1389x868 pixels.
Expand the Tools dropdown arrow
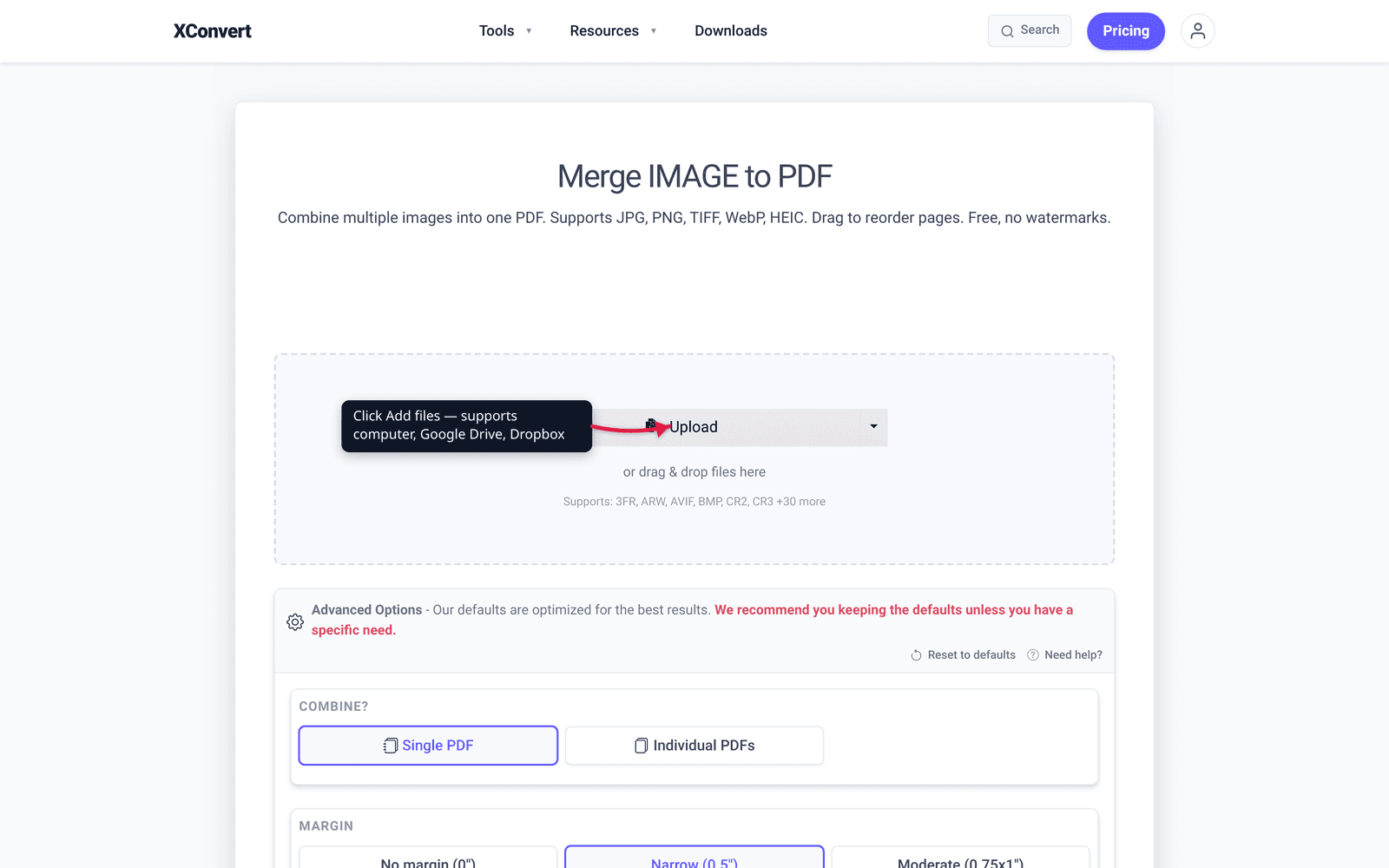pos(529,31)
